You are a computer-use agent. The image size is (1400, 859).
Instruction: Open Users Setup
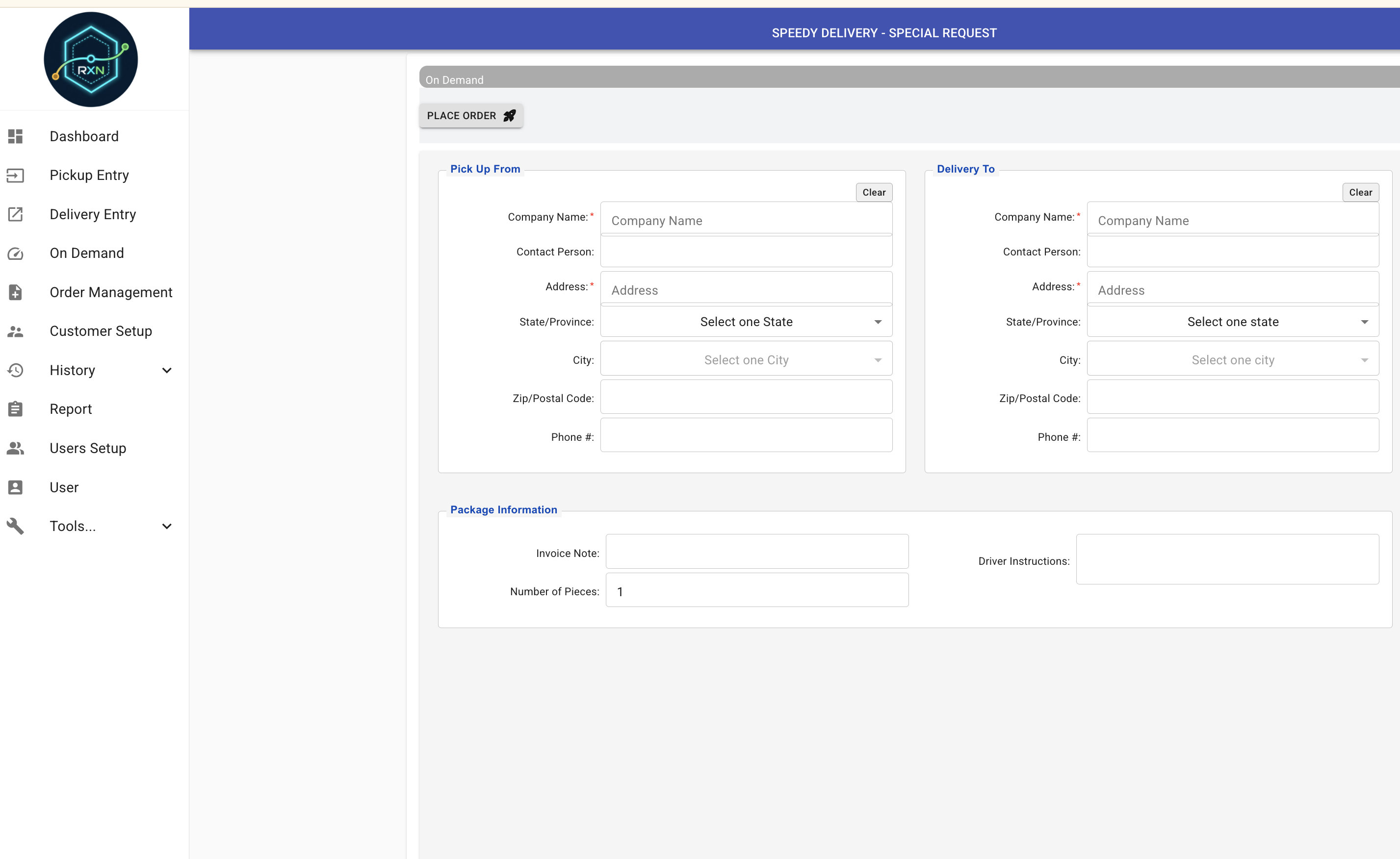(94, 448)
